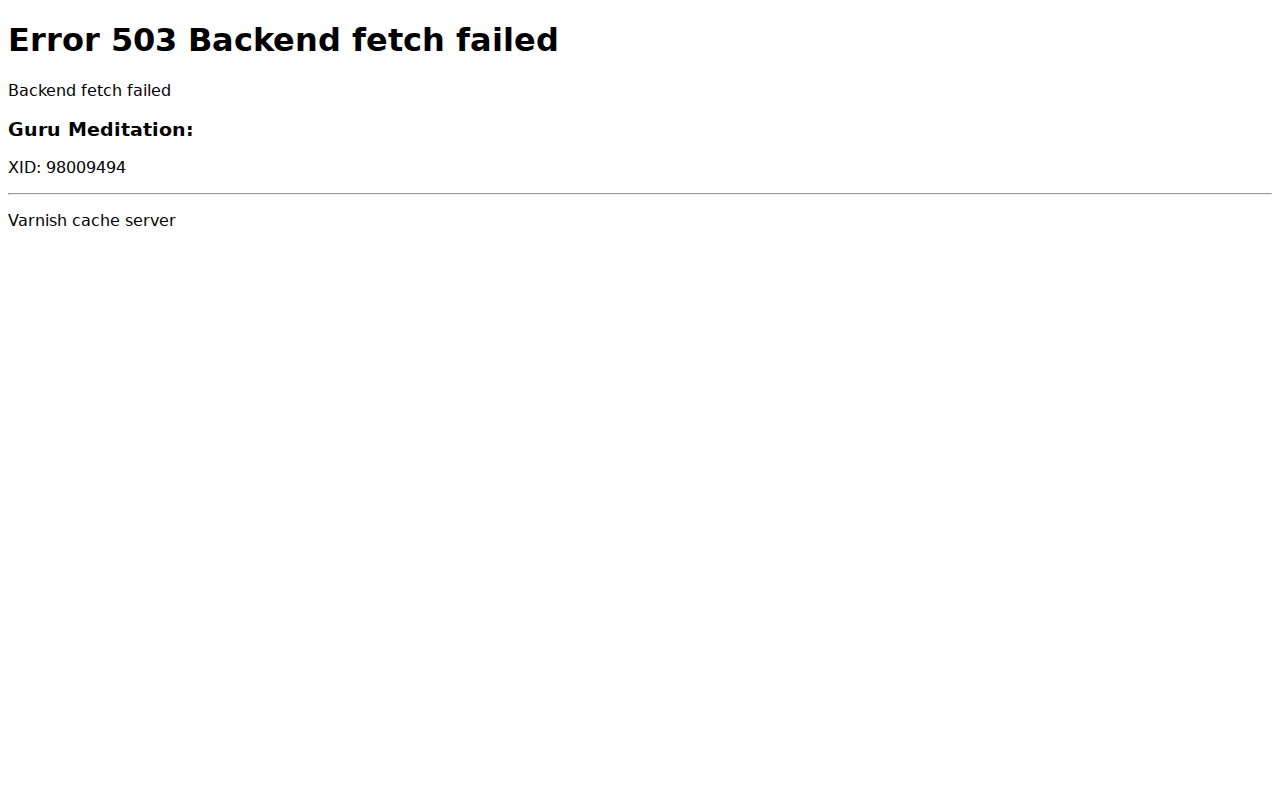The height and width of the screenshot is (800, 1280).
Task: Select the word "Varnish" in the footer
Action: tap(37, 220)
